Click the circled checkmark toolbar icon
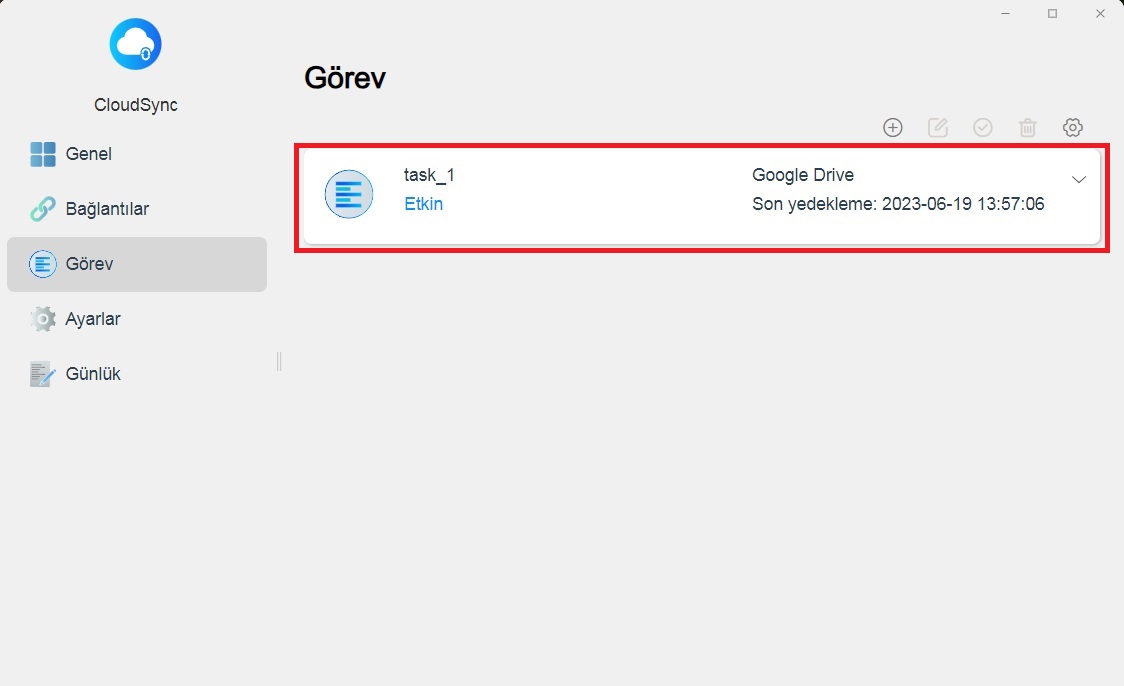The width and height of the screenshot is (1124, 686). (983, 127)
